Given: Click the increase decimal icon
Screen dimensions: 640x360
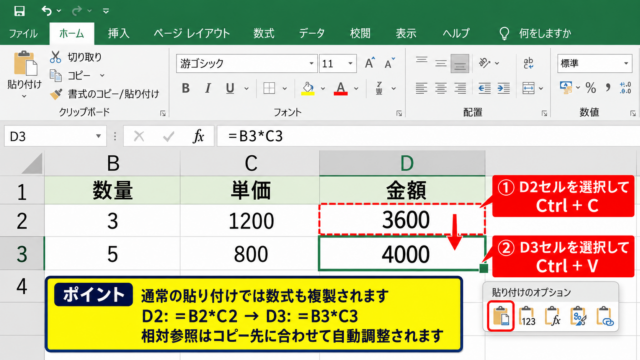Looking at the screenshot, I should tap(625, 87).
